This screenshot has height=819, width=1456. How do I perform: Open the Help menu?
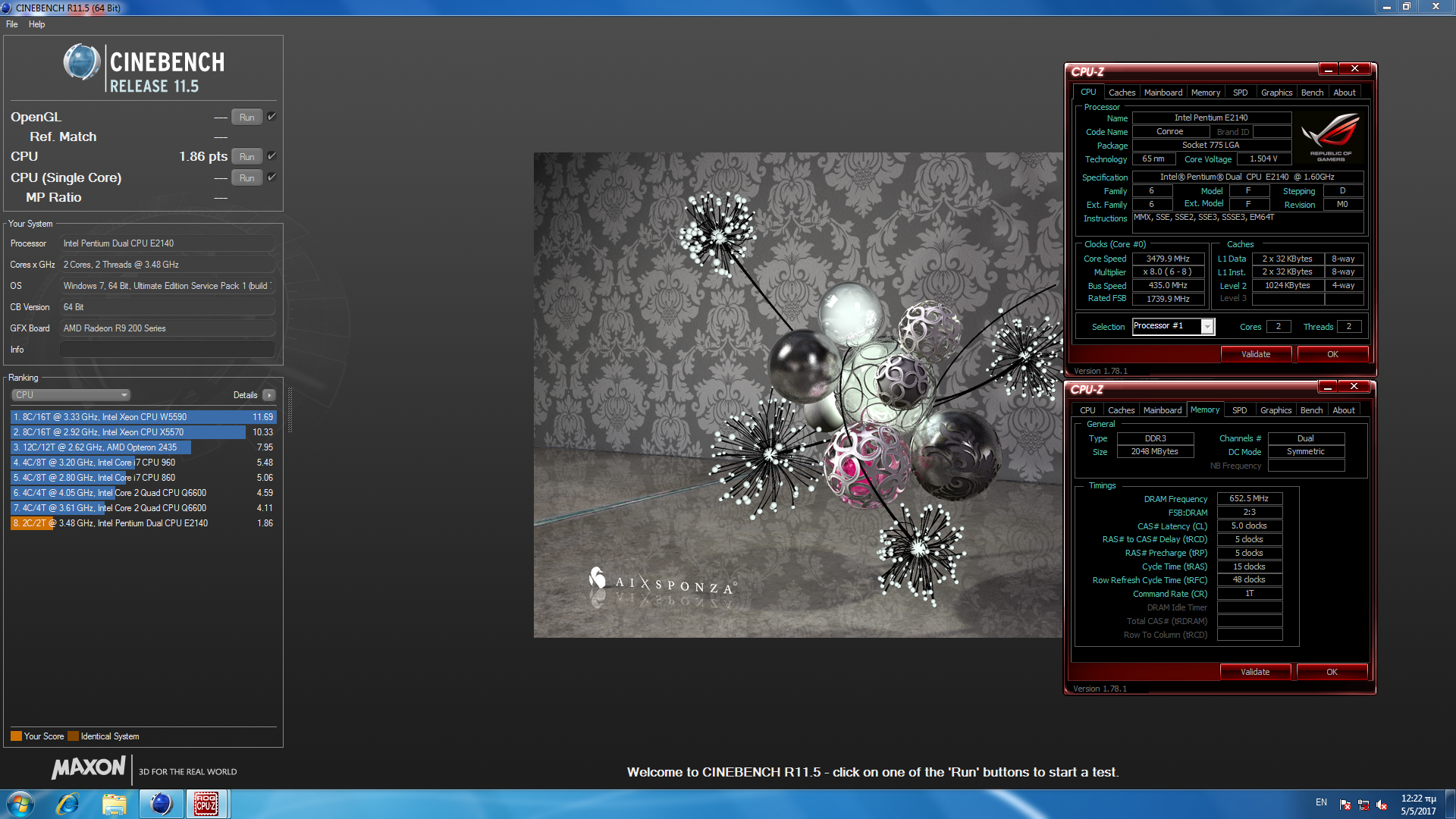pos(37,24)
